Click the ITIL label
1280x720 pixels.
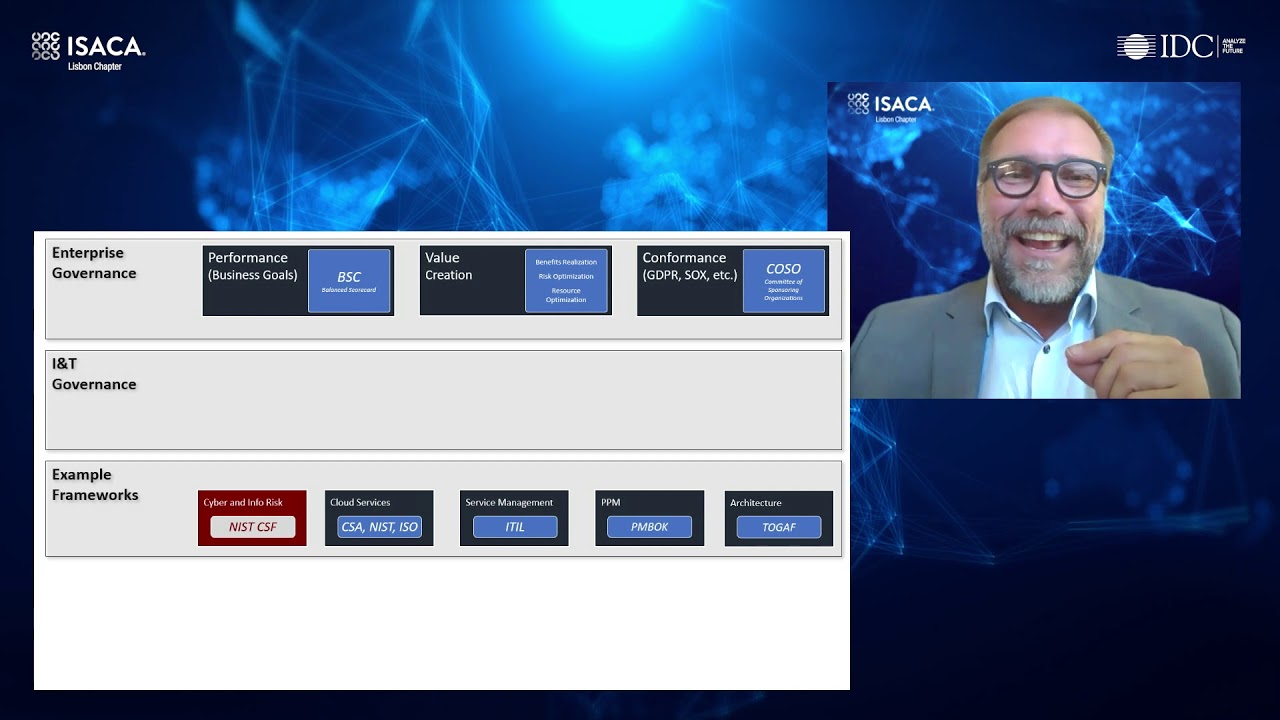(x=515, y=527)
